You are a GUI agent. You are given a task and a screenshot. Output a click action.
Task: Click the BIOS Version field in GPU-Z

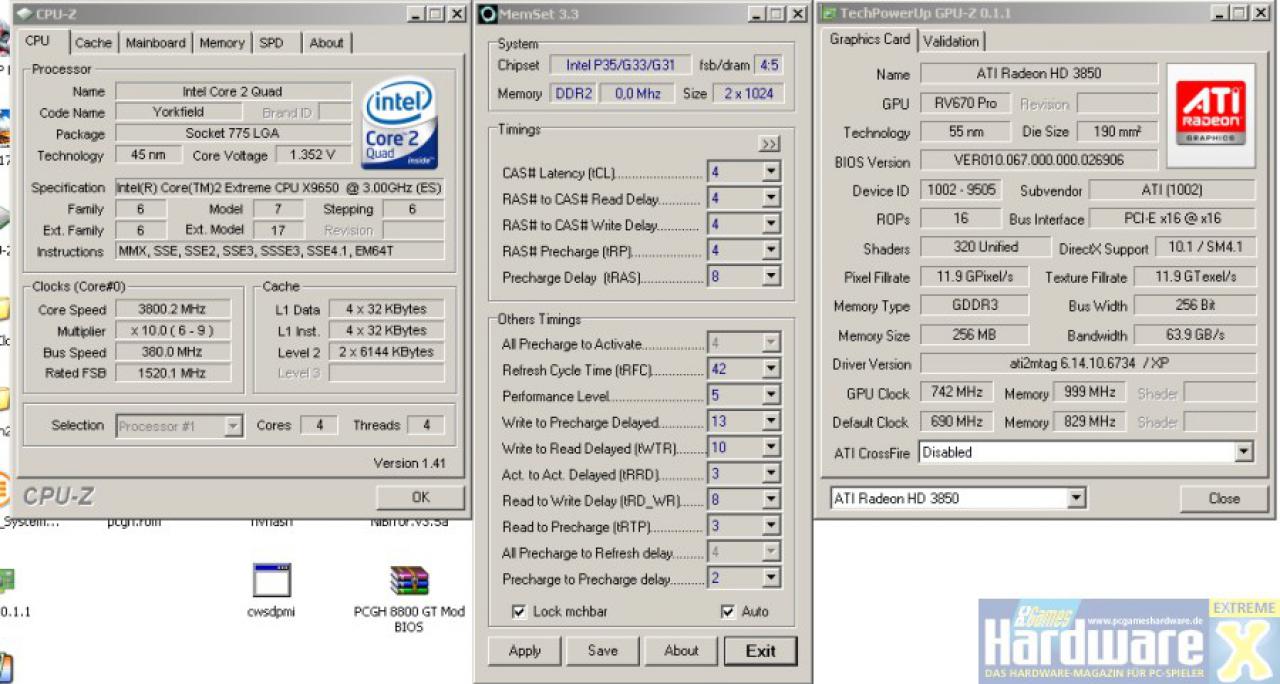click(x=1039, y=160)
